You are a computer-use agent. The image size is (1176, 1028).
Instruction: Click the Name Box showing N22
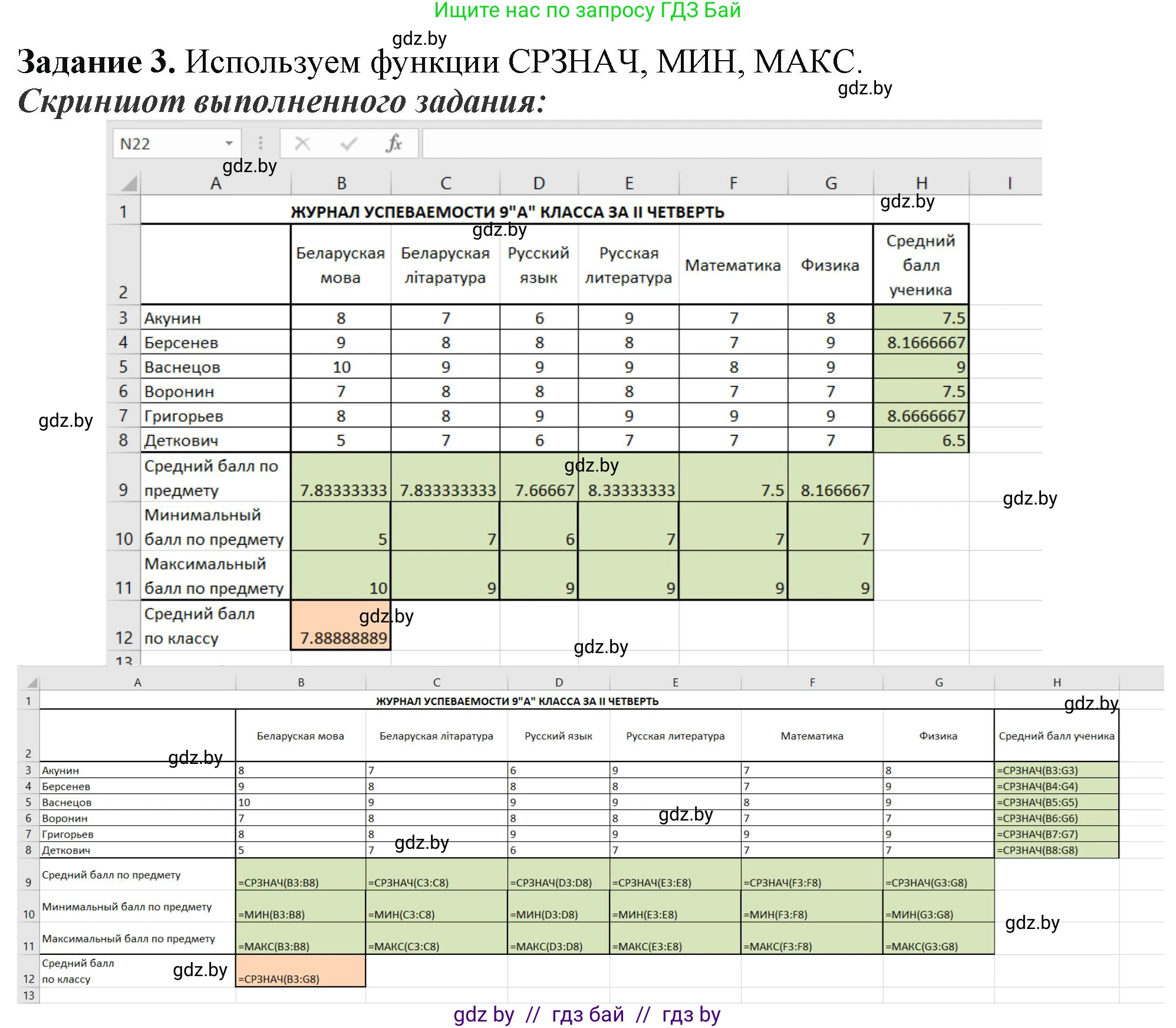(177, 143)
